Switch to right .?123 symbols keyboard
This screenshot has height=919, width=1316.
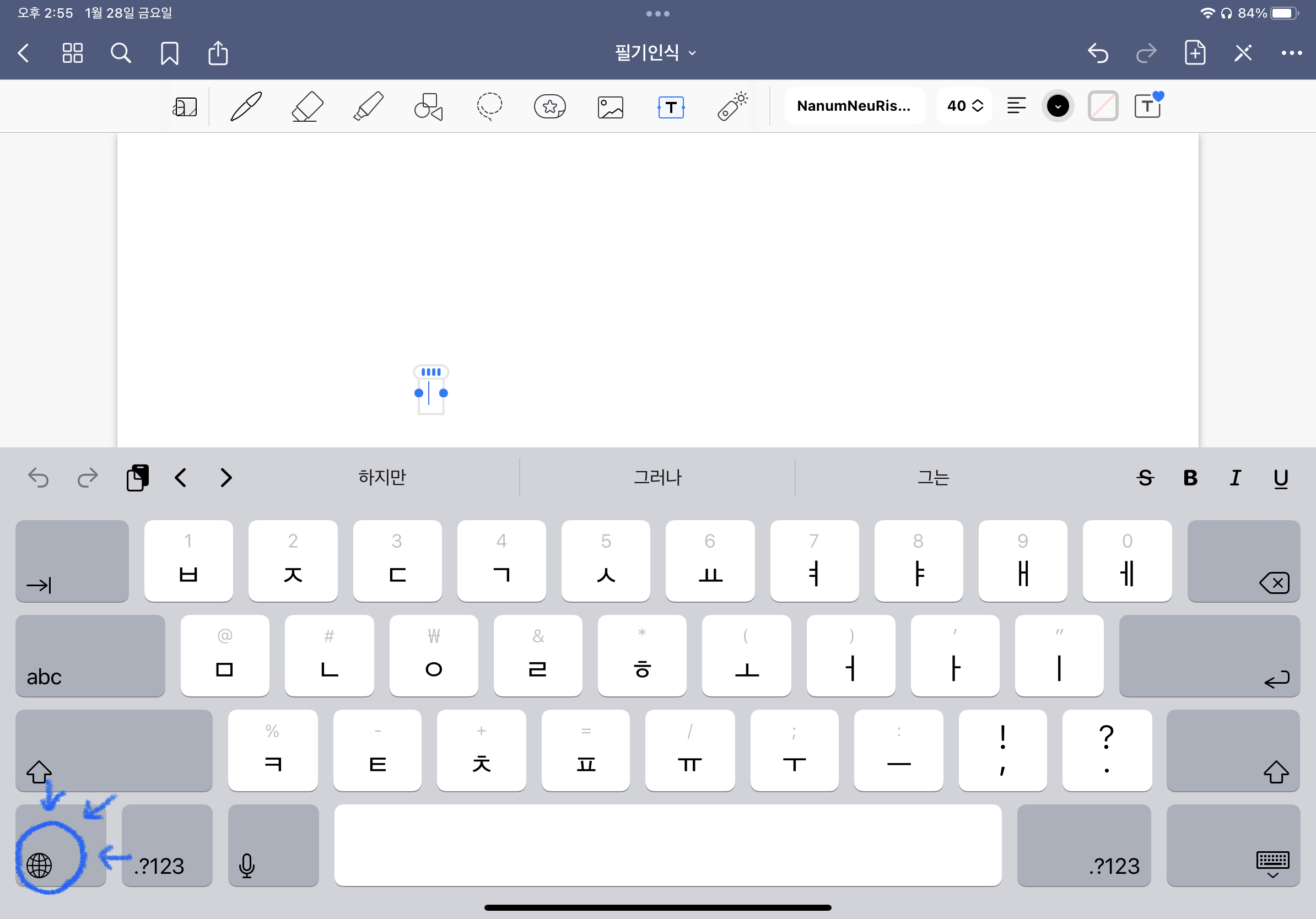pyautogui.click(x=1084, y=846)
